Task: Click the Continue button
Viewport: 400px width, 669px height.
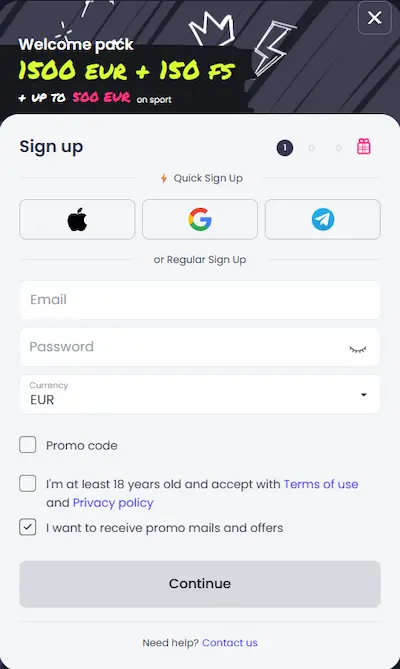Action: 200,584
